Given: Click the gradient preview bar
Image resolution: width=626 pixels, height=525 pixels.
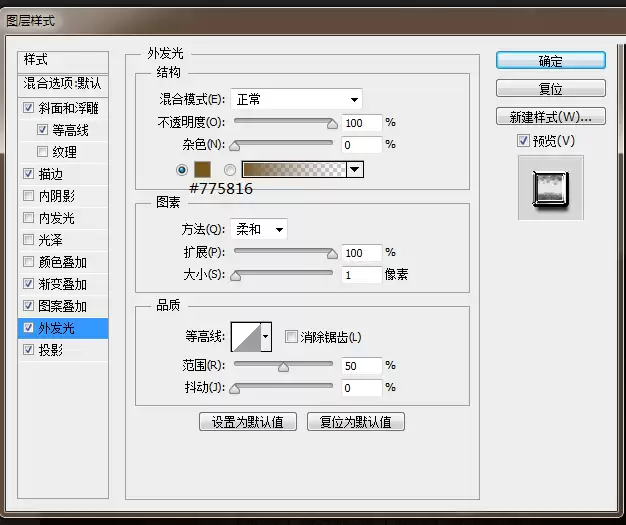Looking at the screenshot, I should (294, 170).
